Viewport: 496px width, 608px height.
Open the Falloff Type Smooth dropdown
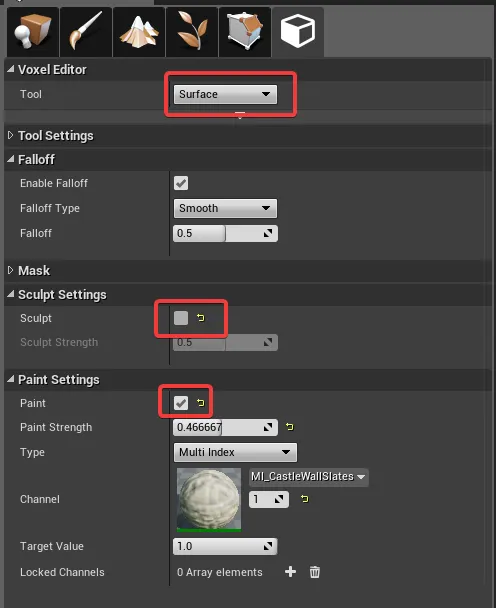225,208
